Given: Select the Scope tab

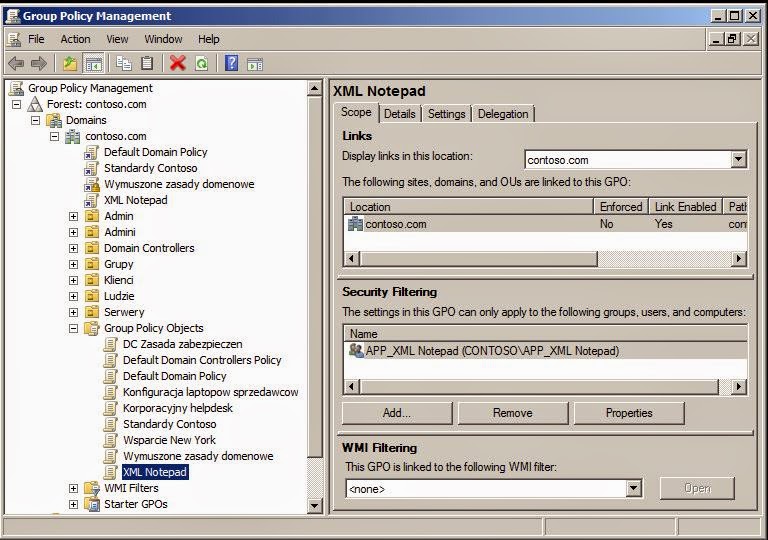Looking at the screenshot, I should 356,112.
